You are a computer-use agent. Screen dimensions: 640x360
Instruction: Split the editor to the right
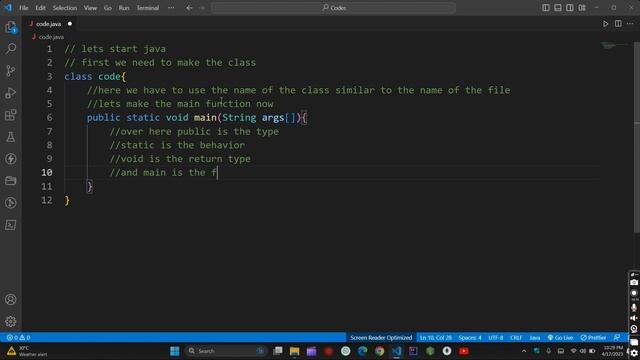pos(618,24)
